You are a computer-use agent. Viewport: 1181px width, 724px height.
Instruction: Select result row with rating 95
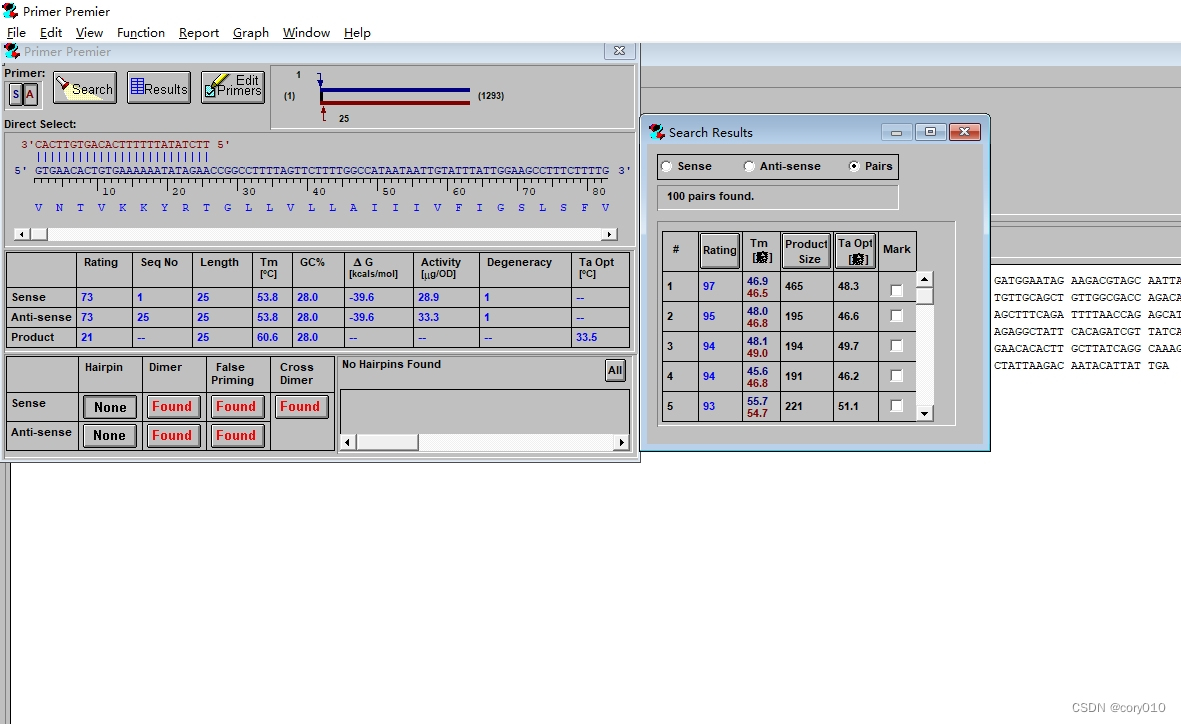point(789,316)
